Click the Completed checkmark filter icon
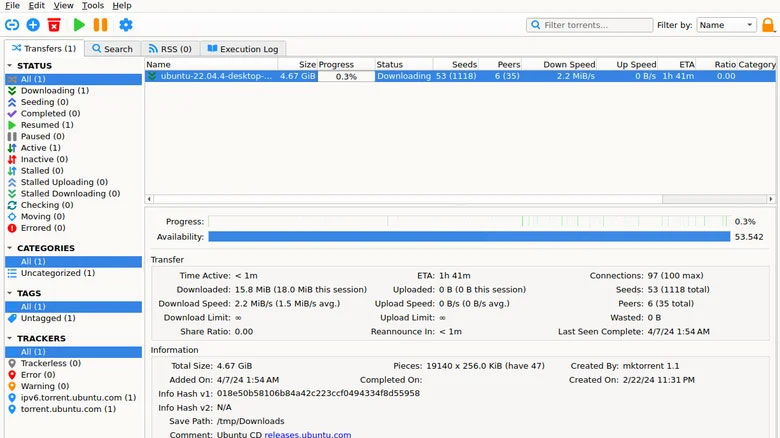The width and height of the screenshot is (780, 438). tap(12, 113)
